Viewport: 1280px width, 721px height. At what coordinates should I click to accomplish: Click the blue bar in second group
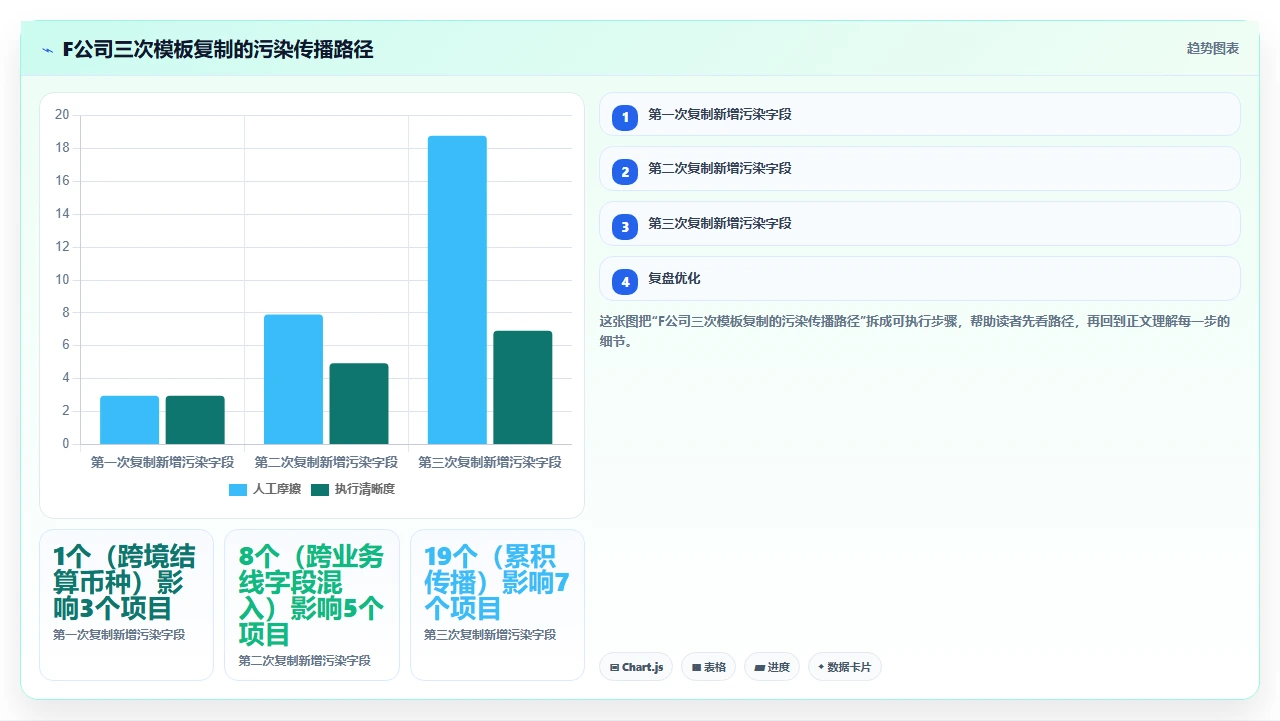coord(293,379)
